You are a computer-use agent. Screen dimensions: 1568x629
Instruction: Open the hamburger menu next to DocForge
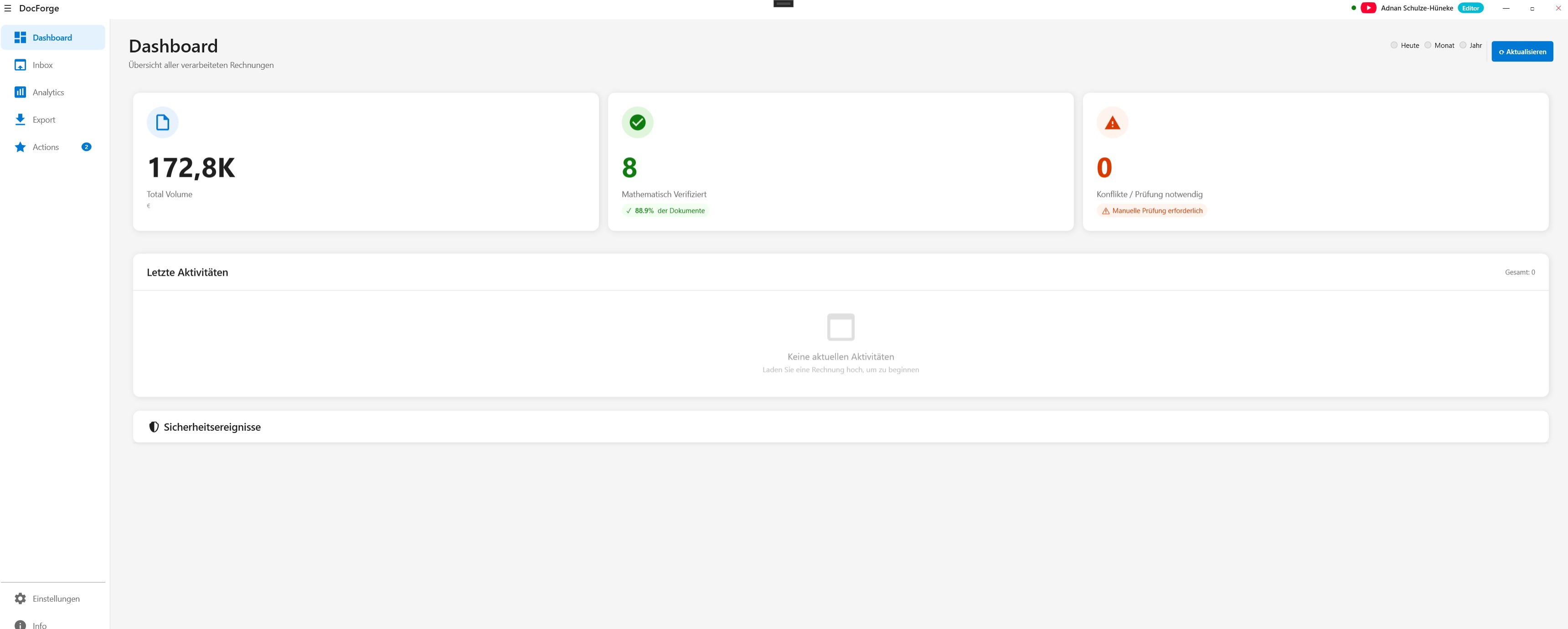(8, 8)
